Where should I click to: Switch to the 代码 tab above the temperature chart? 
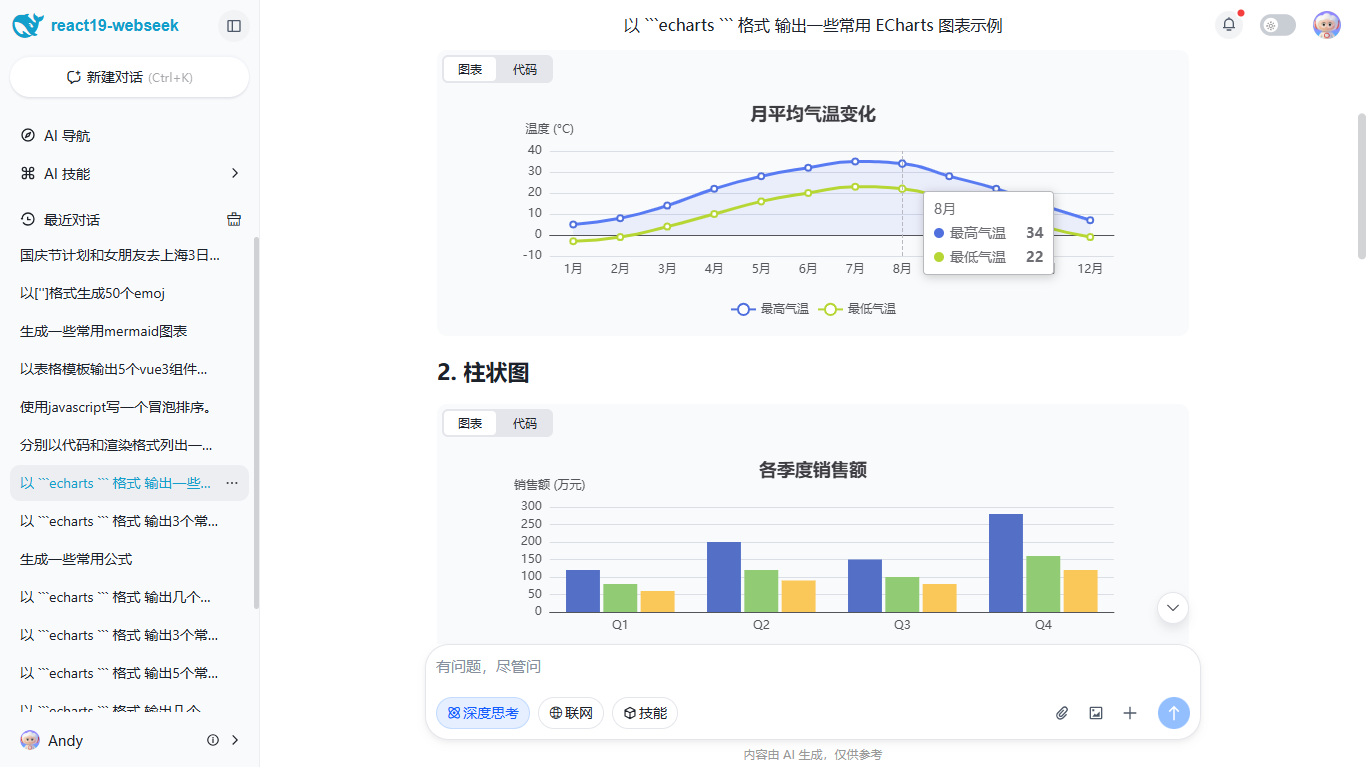click(525, 69)
